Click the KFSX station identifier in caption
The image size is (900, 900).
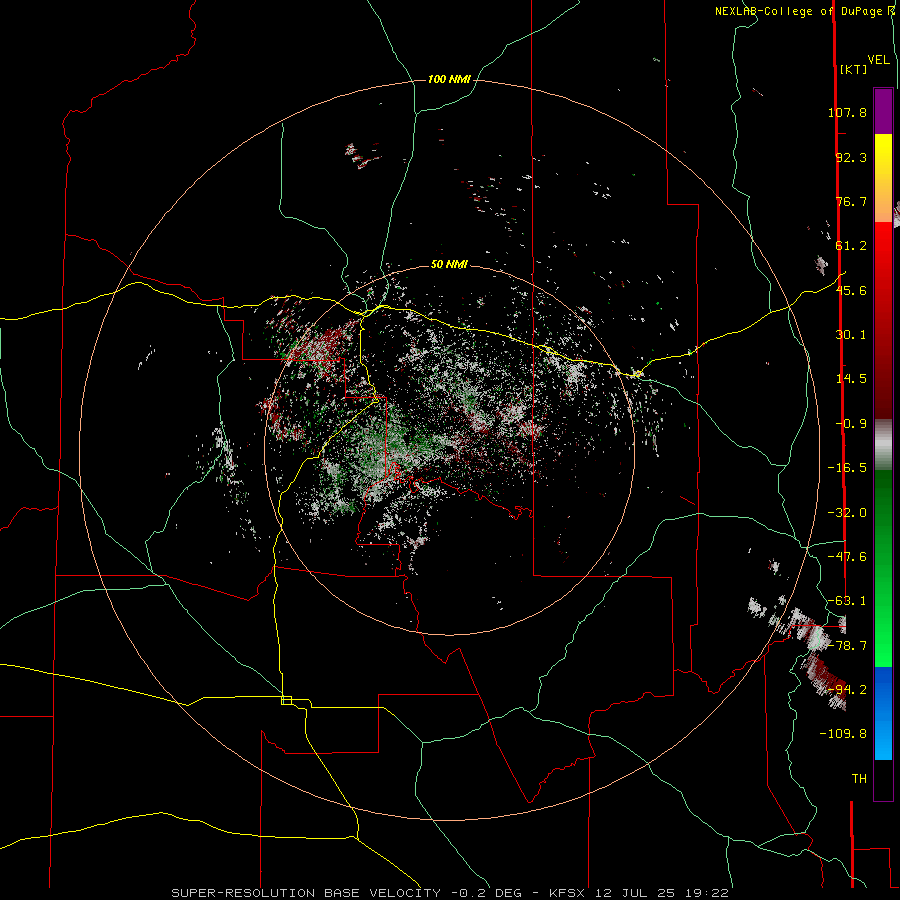565,893
